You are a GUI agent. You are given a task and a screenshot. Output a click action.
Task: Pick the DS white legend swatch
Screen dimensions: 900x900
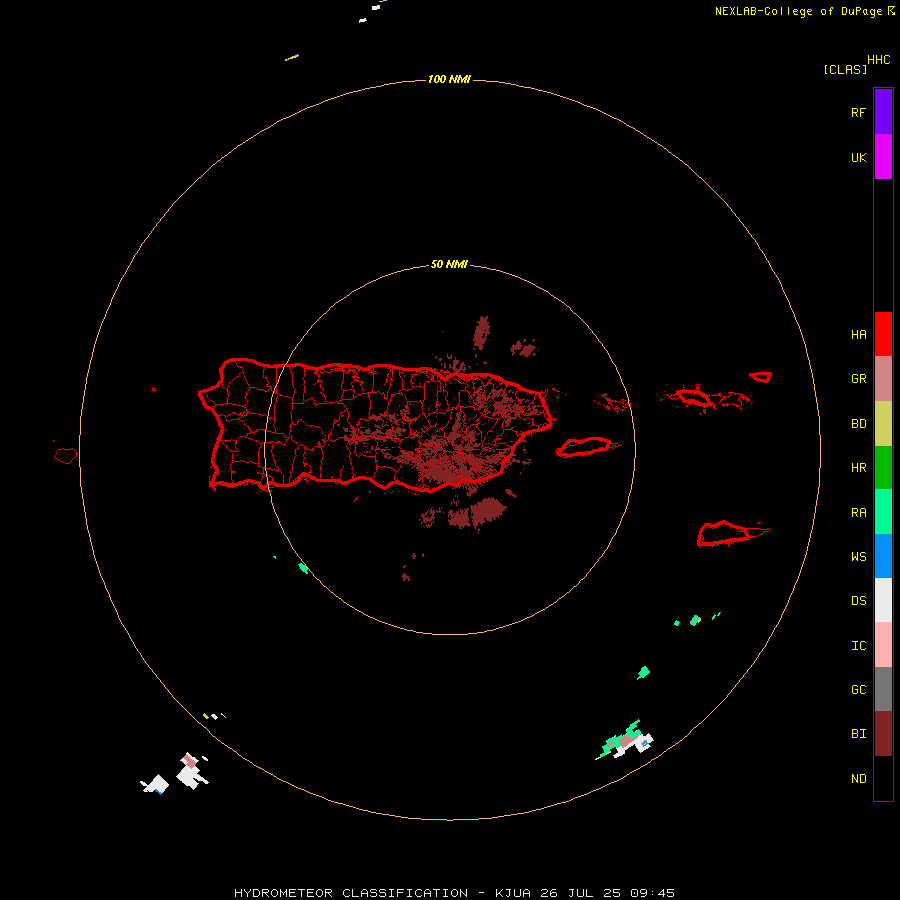pyautogui.click(x=883, y=600)
